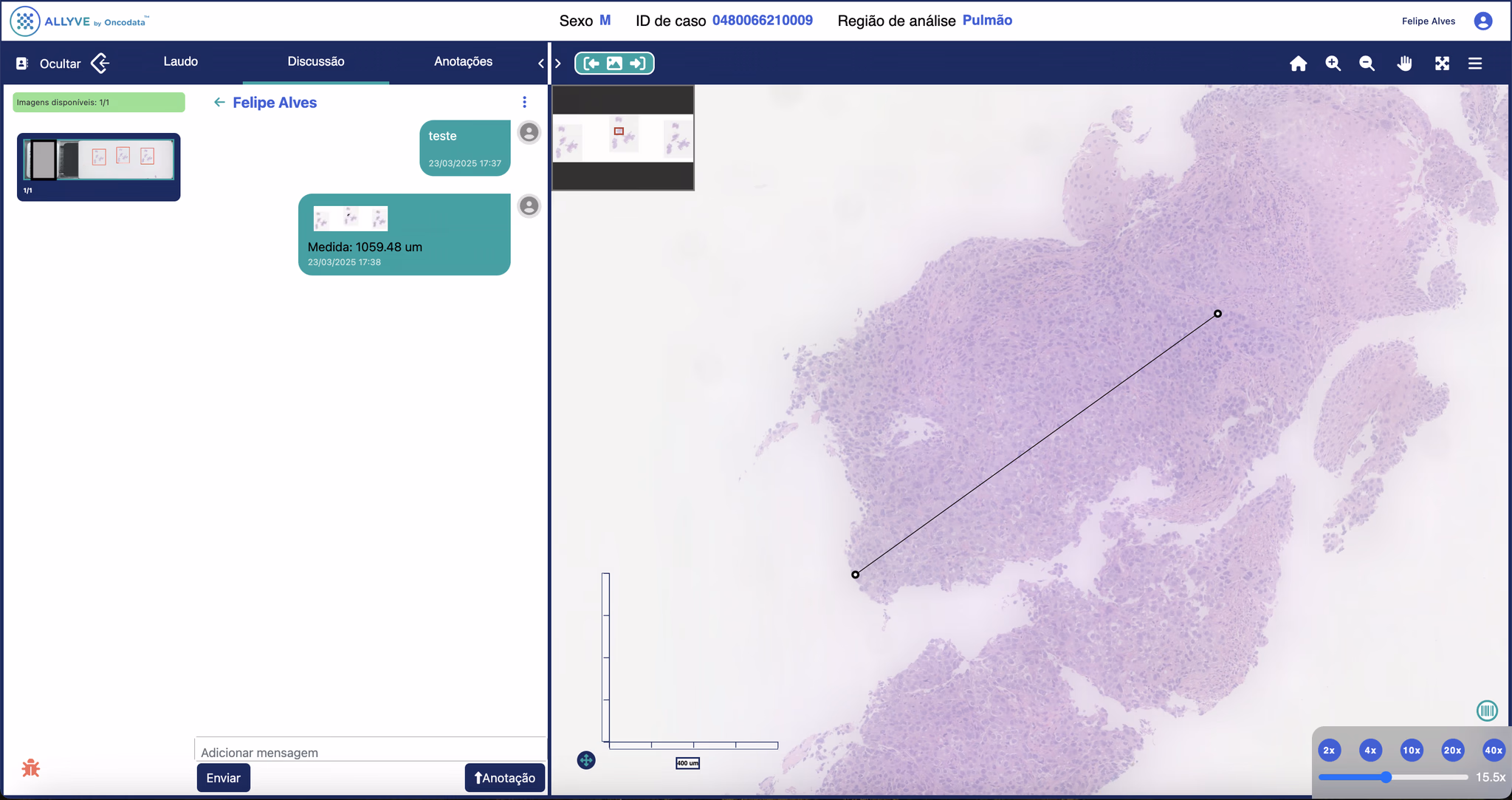Click the Anotação upload button
1512x800 pixels.
[x=504, y=778]
